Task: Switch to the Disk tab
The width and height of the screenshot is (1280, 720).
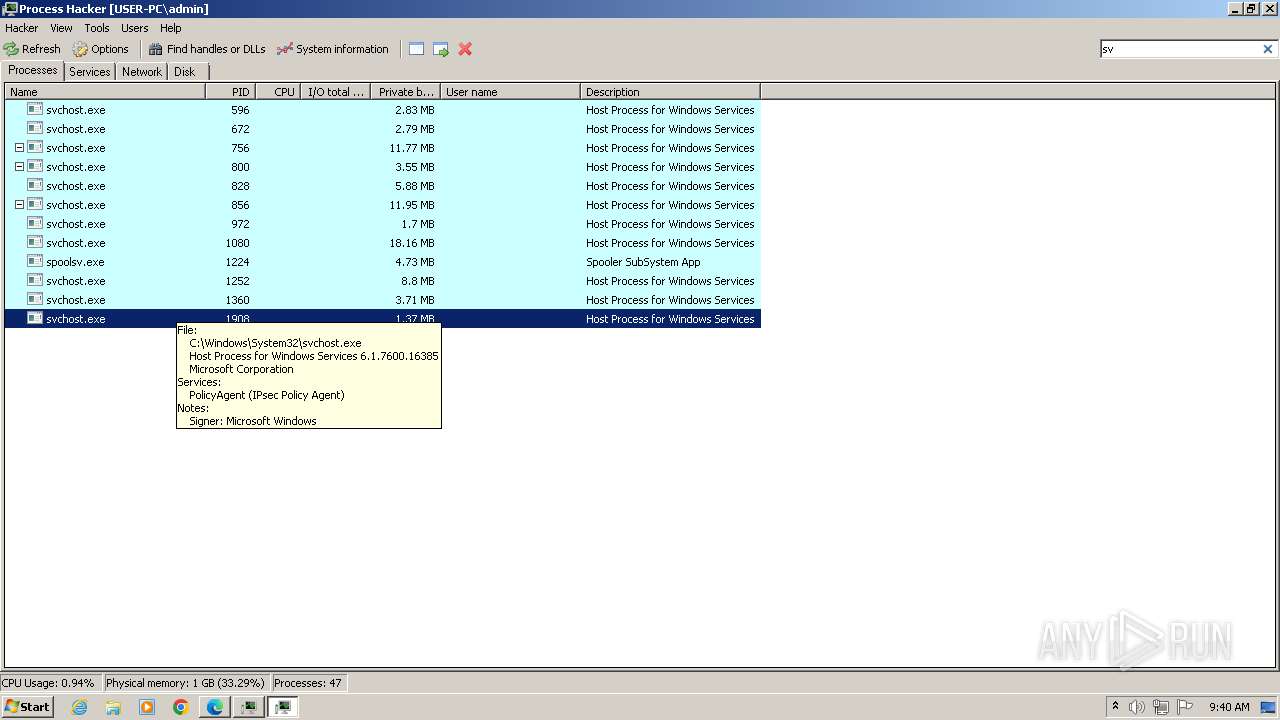Action: coord(185,72)
